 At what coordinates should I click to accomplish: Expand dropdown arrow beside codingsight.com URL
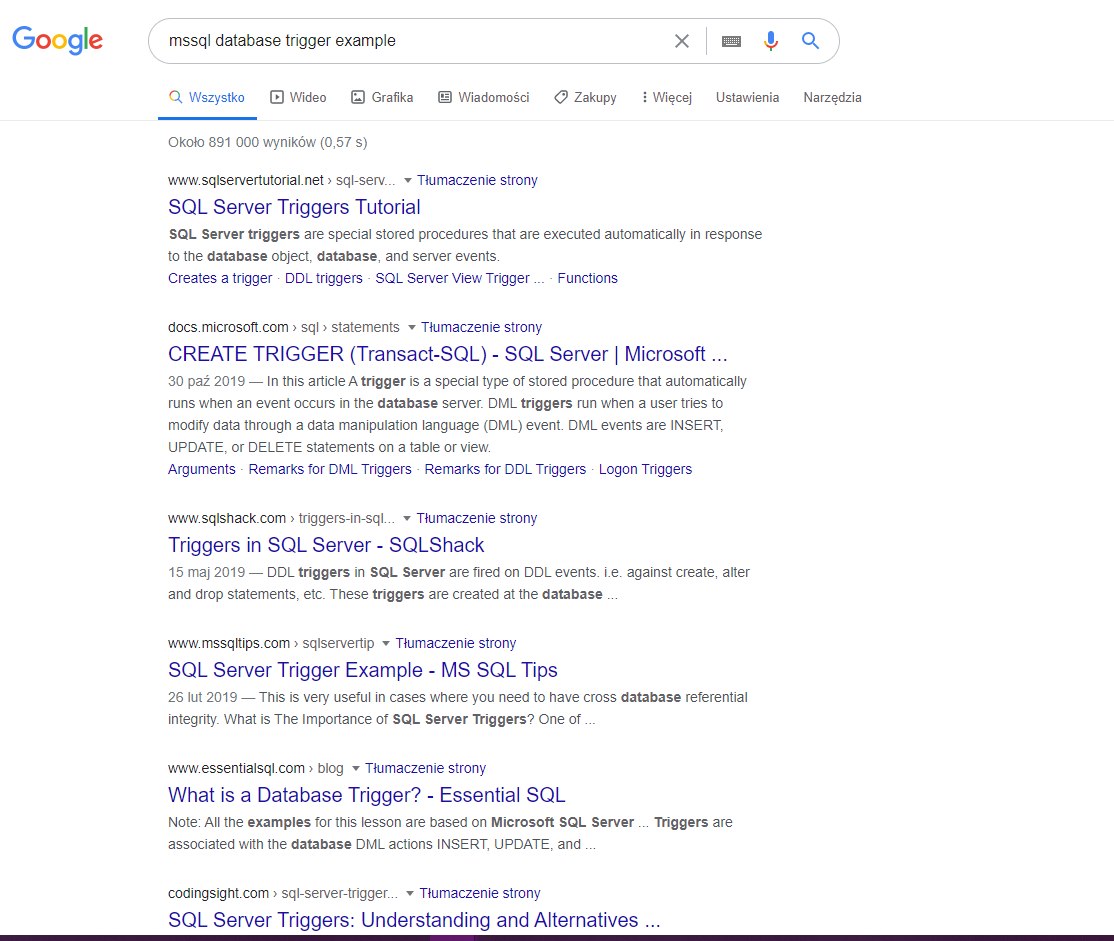point(410,894)
